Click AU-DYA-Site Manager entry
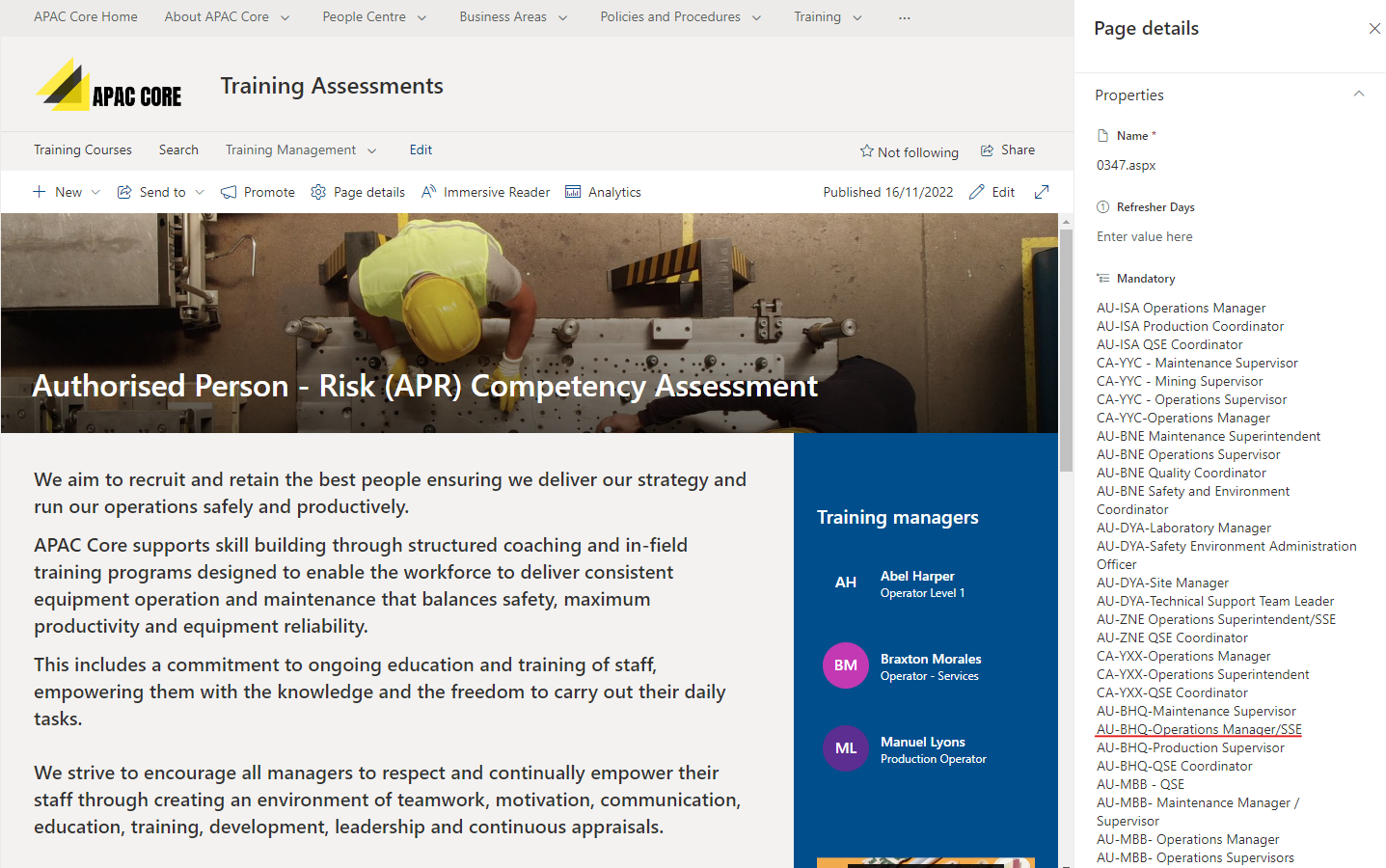1386x868 pixels. tap(1162, 583)
